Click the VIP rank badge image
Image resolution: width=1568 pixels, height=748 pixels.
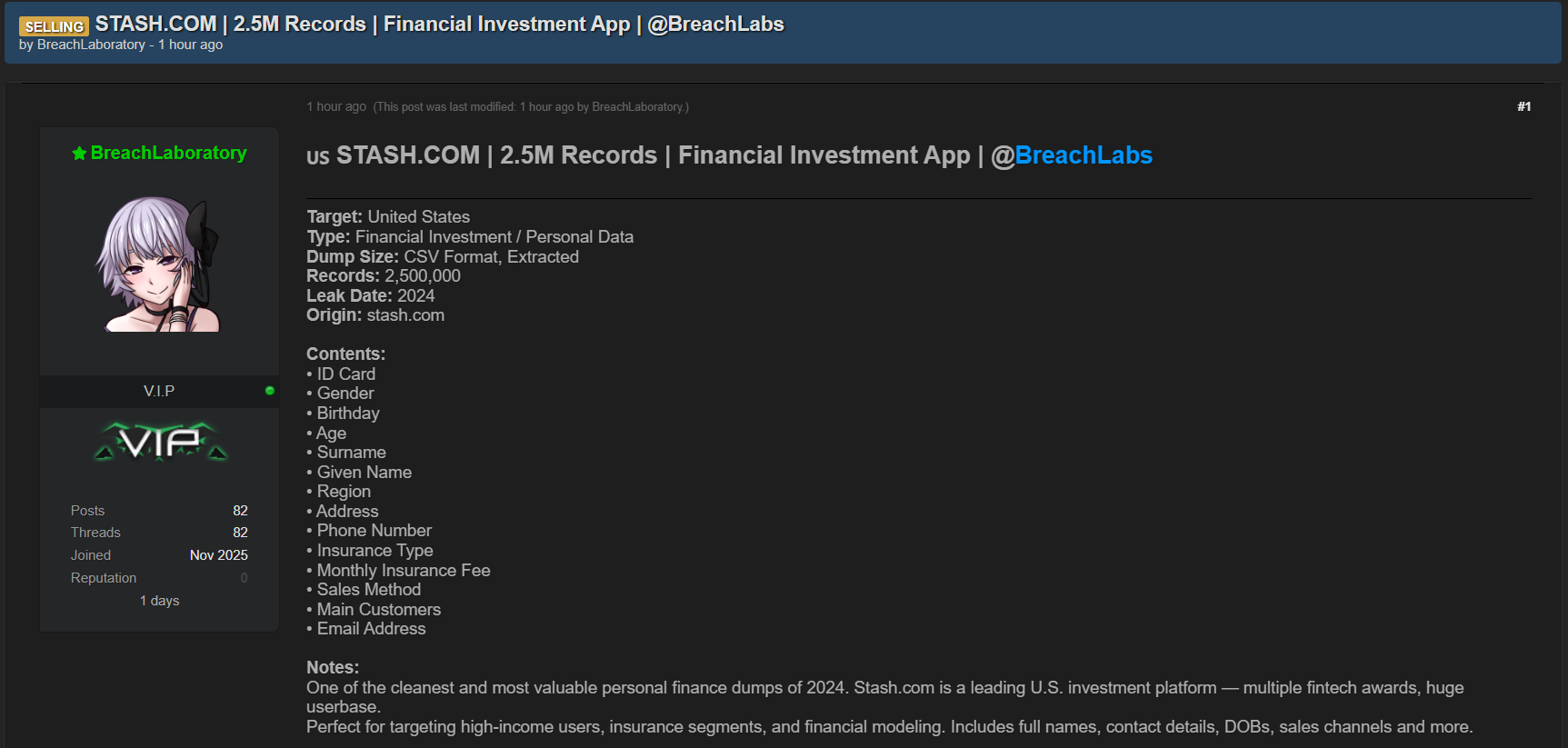(160, 443)
